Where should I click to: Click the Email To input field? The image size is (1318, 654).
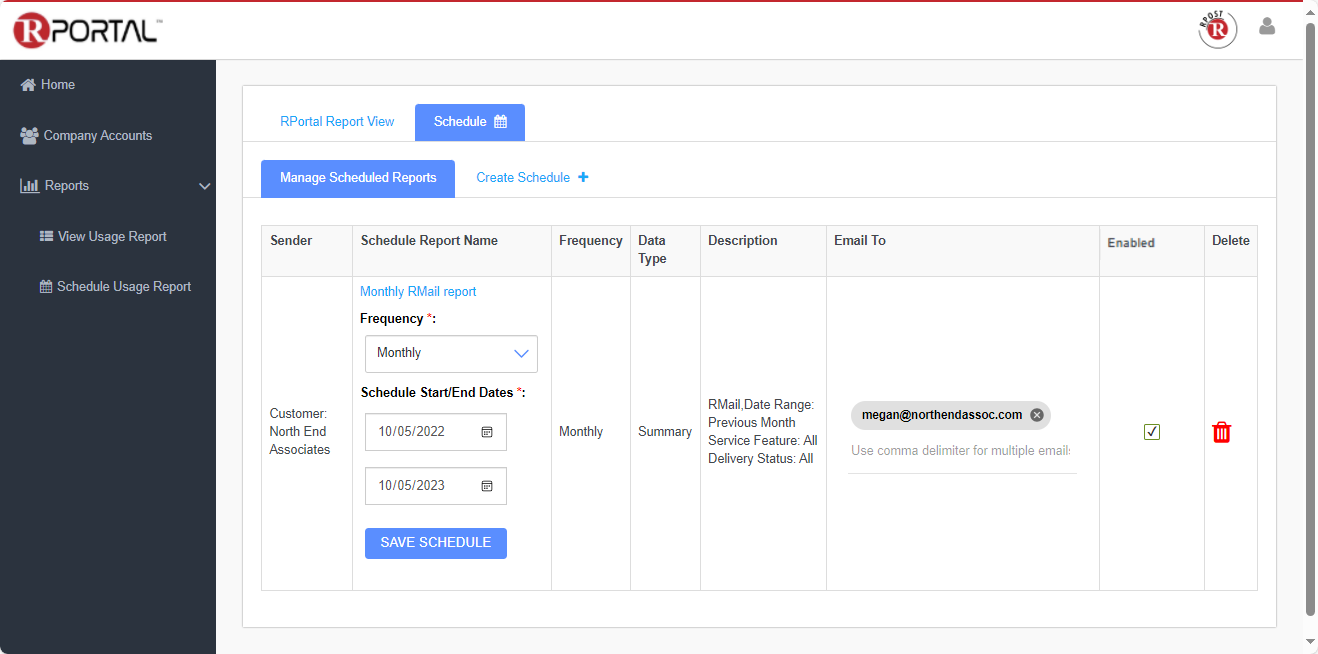click(x=960, y=451)
